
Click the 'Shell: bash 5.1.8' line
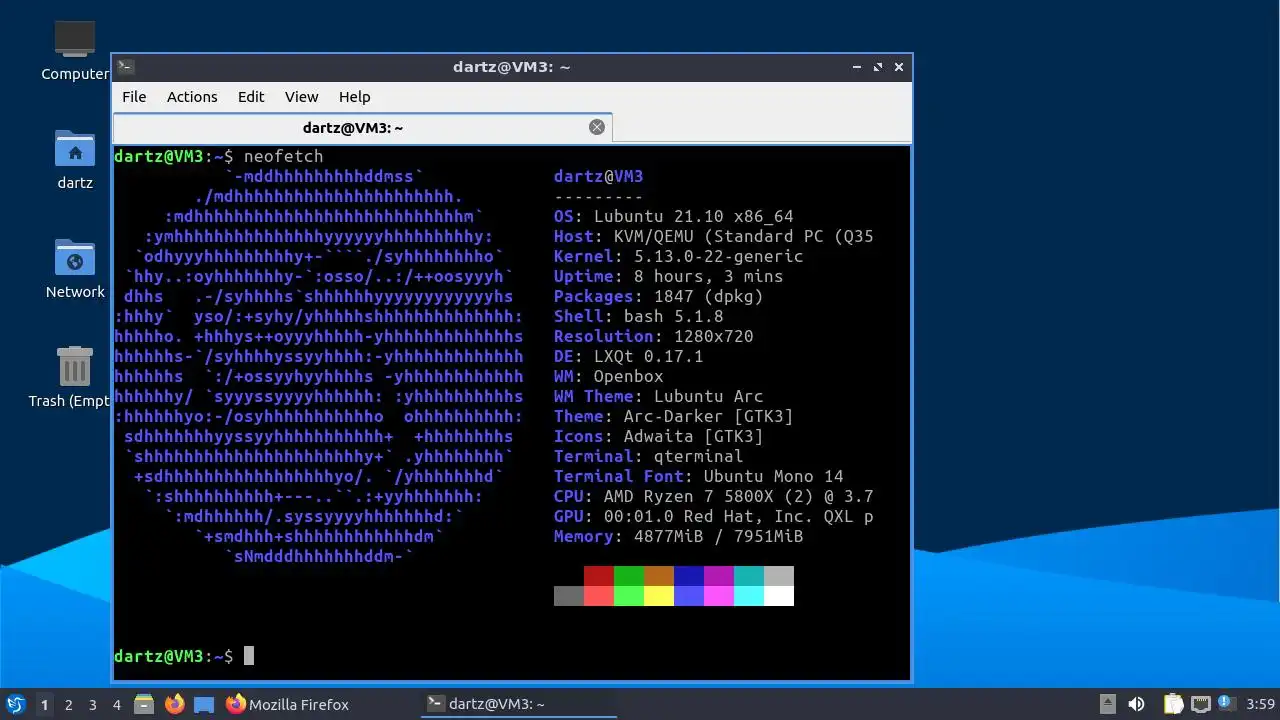[639, 316]
